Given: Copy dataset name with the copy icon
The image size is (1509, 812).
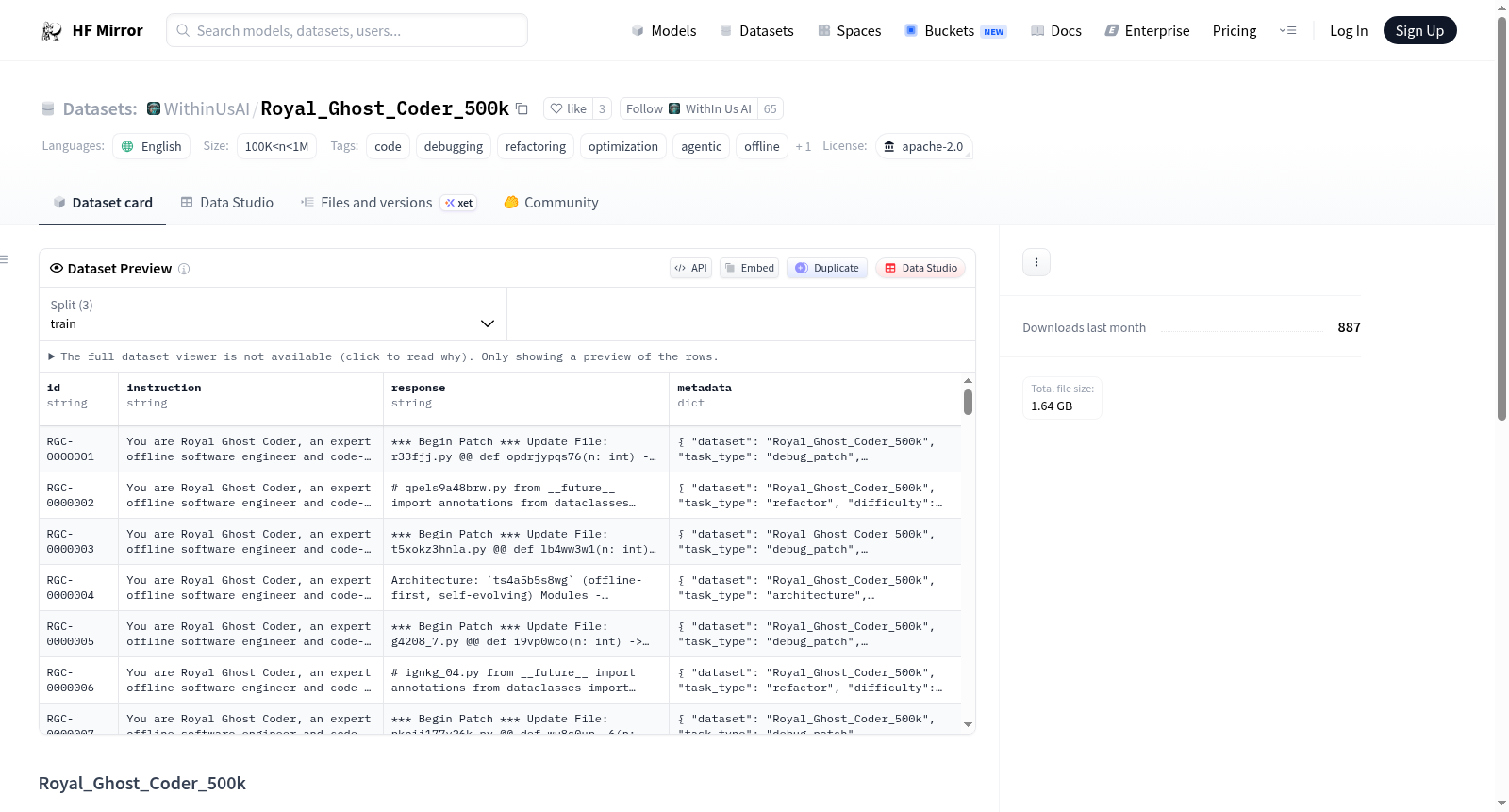Looking at the screenshot, I should tap(522, 108).
